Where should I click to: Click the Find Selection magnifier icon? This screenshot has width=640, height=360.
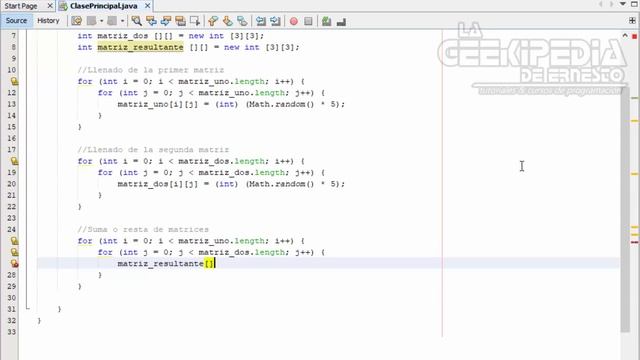(x=136, y=21)
